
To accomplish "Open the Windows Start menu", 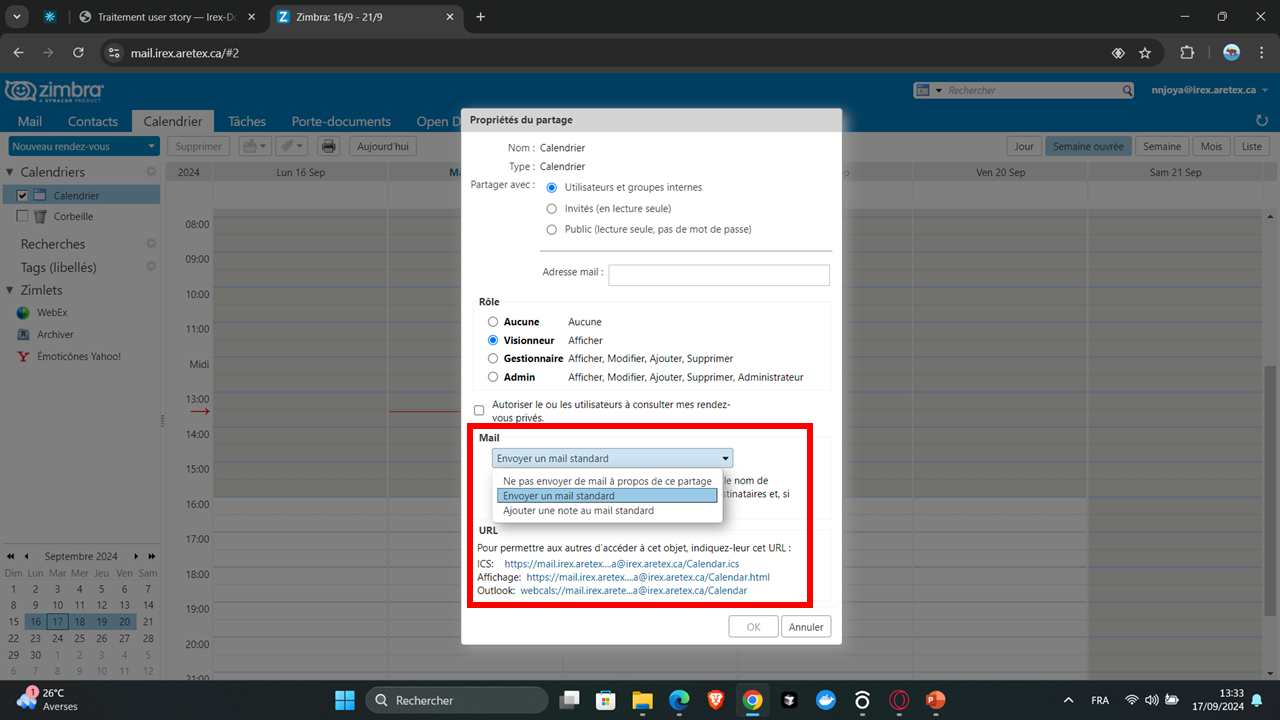I will tap(344, 700).
